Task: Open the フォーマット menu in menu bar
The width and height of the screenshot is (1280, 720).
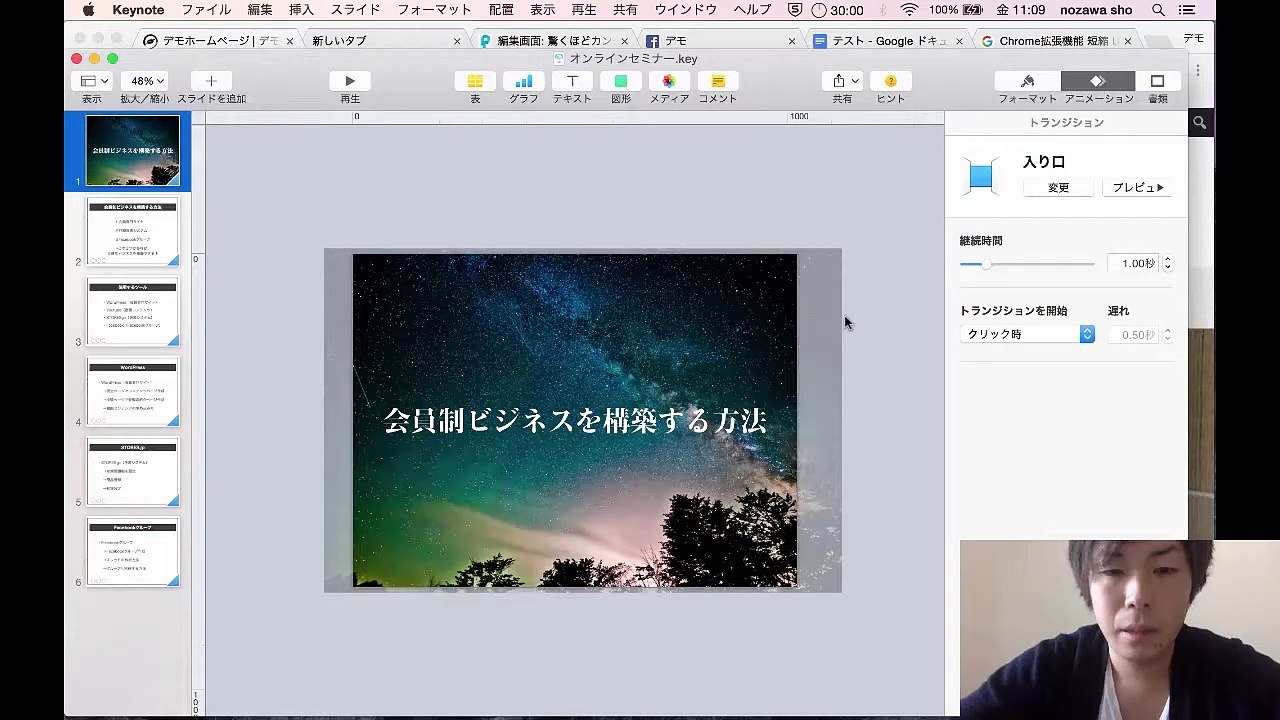Action: pos(434,10)
